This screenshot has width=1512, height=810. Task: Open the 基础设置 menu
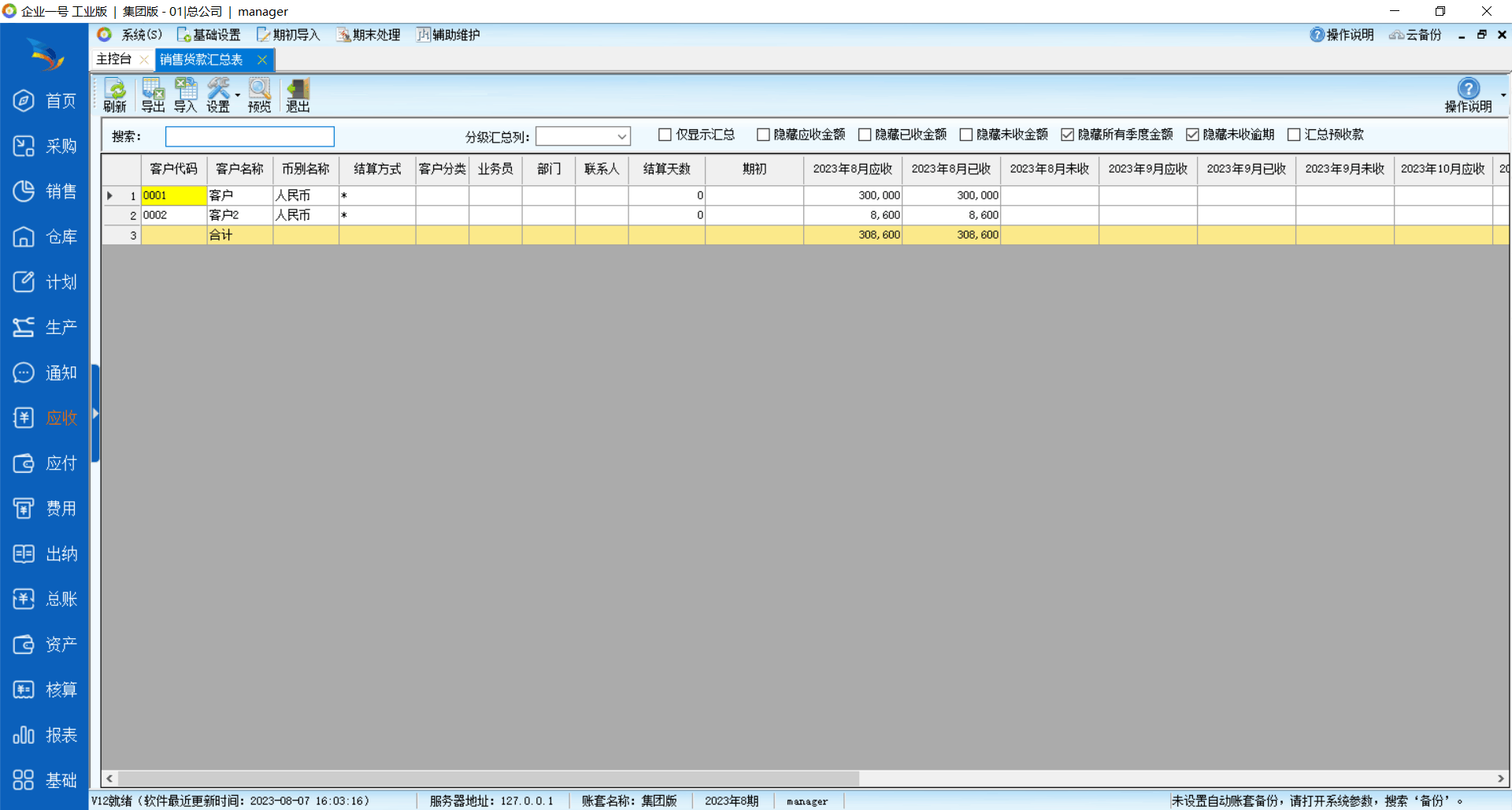(209, 35)
